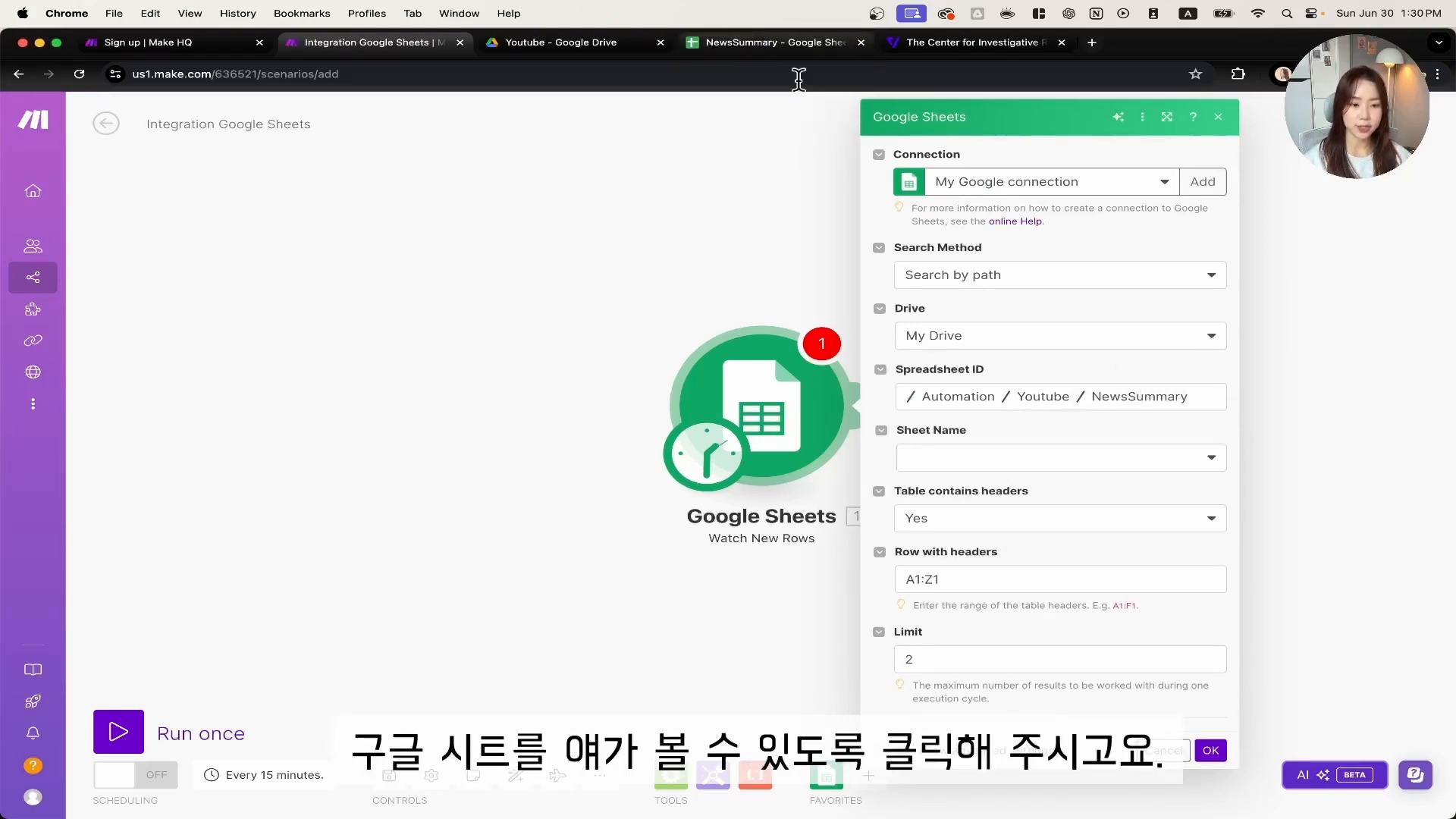This screenshot has width=1456, height=819.
Task: Click the plugins/apps icon in sidebar
Action: click(x=33, y=309)
